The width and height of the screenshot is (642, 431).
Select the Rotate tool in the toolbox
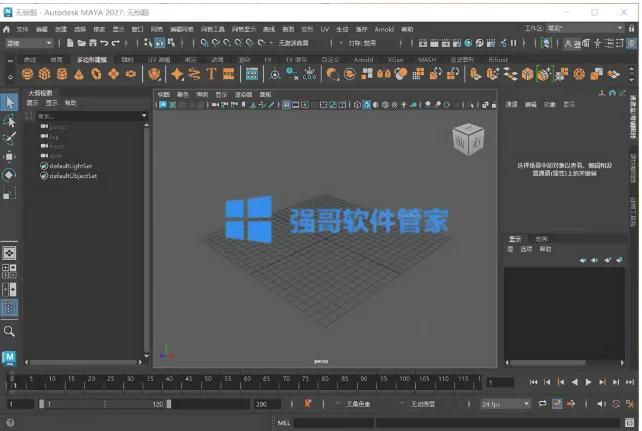(9, 175)
